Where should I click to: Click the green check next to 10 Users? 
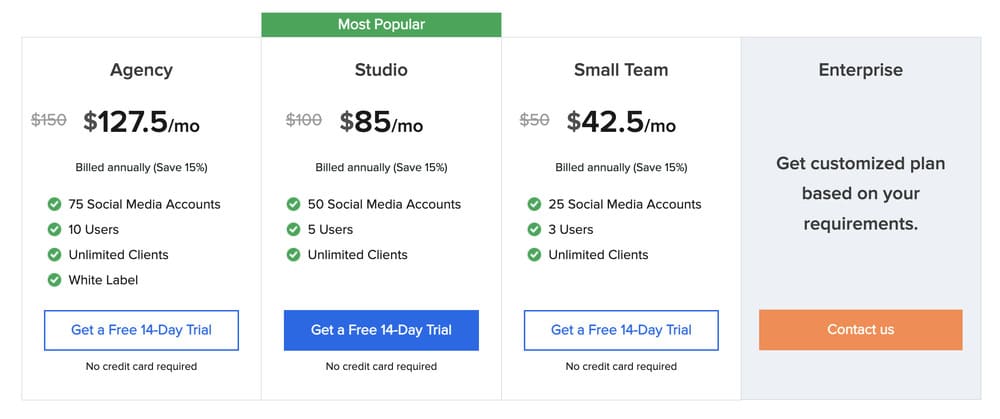coord(54,229)
